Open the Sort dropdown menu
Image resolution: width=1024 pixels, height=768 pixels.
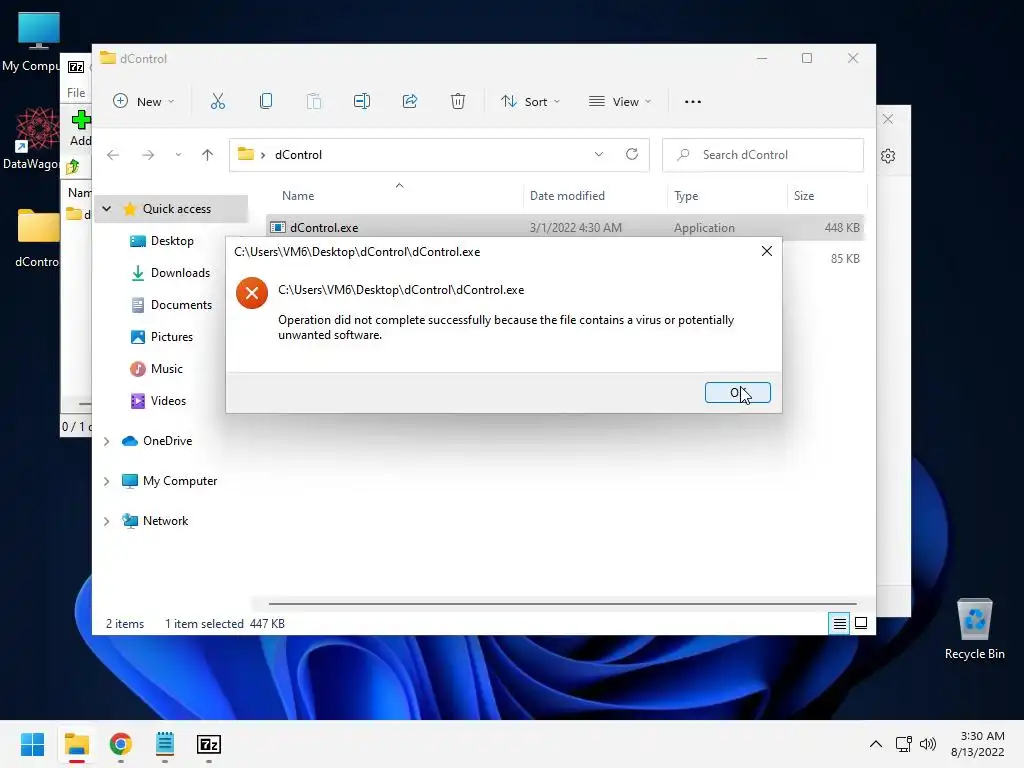530,101
